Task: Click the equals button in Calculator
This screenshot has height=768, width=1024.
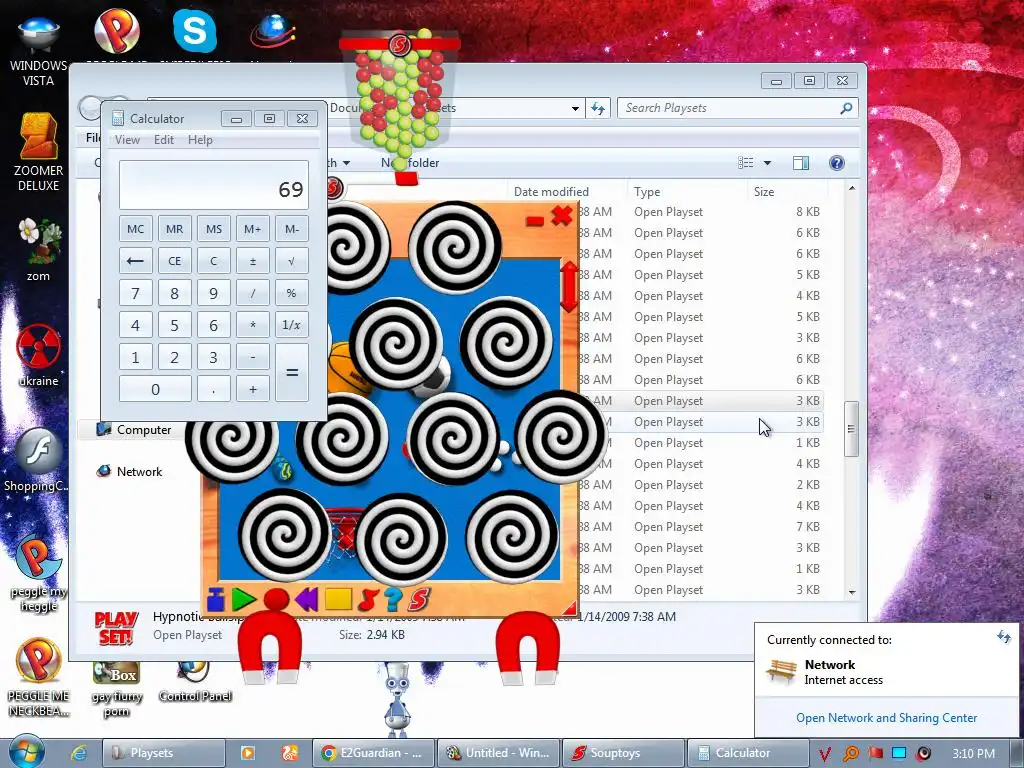Action: click(x=292, y=372)
